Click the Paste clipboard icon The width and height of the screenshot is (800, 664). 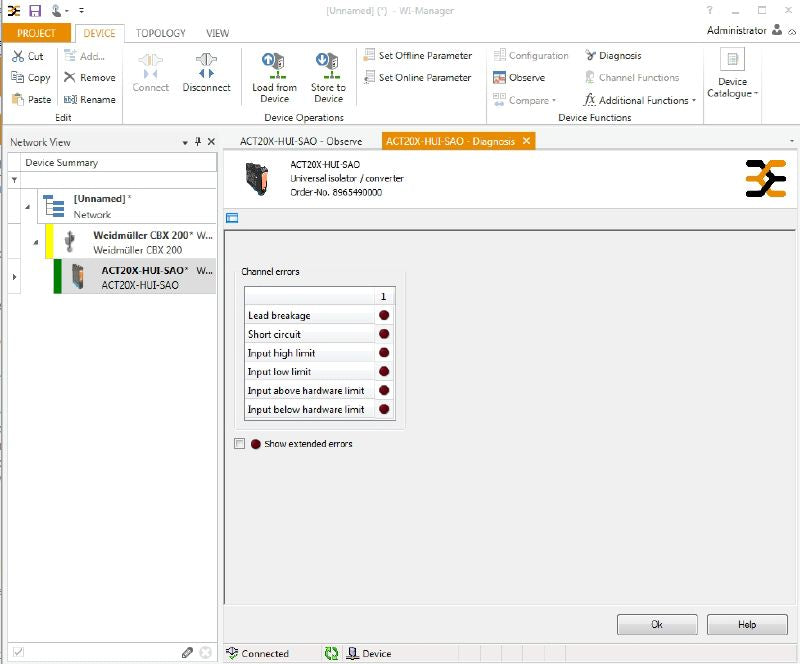[x=18, y=100]
